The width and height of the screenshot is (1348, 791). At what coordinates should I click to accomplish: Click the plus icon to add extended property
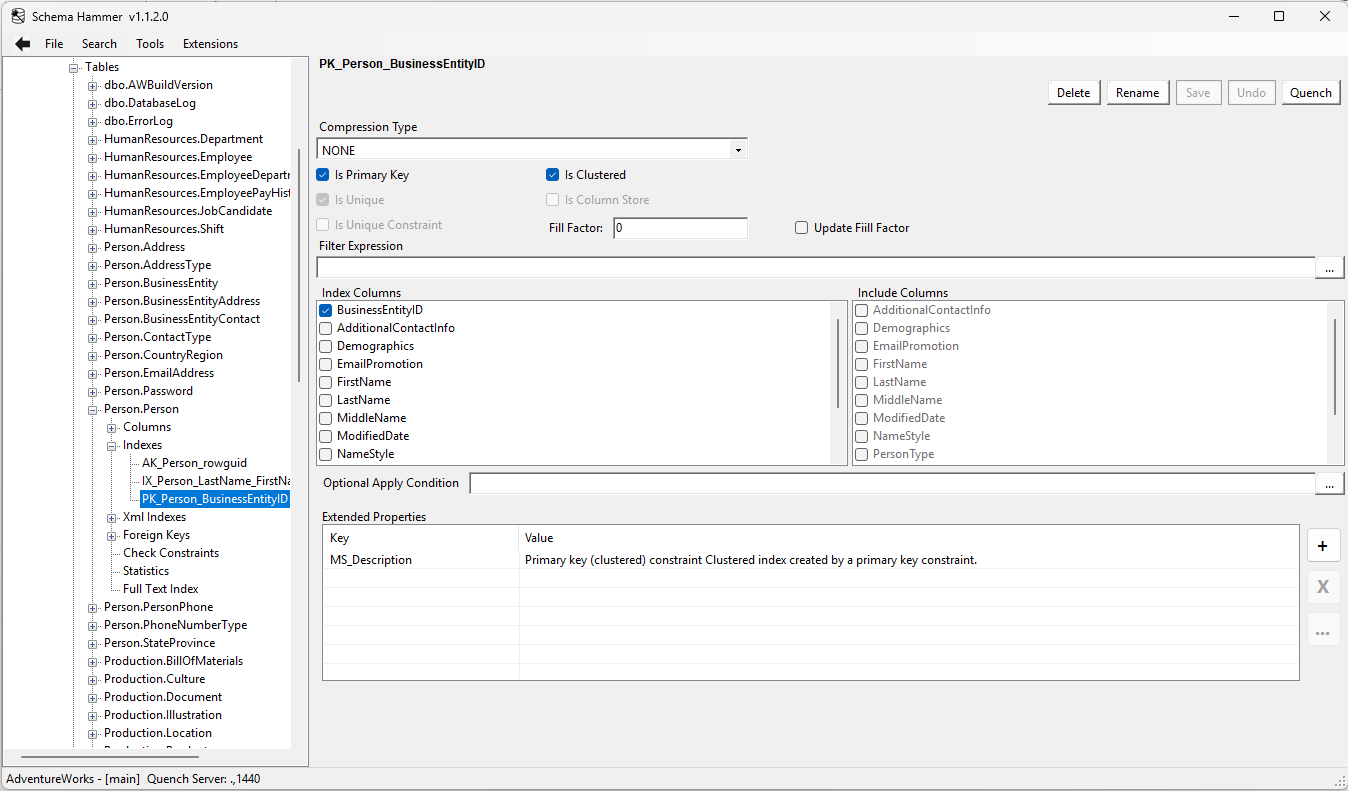(x=1323, y=545)
